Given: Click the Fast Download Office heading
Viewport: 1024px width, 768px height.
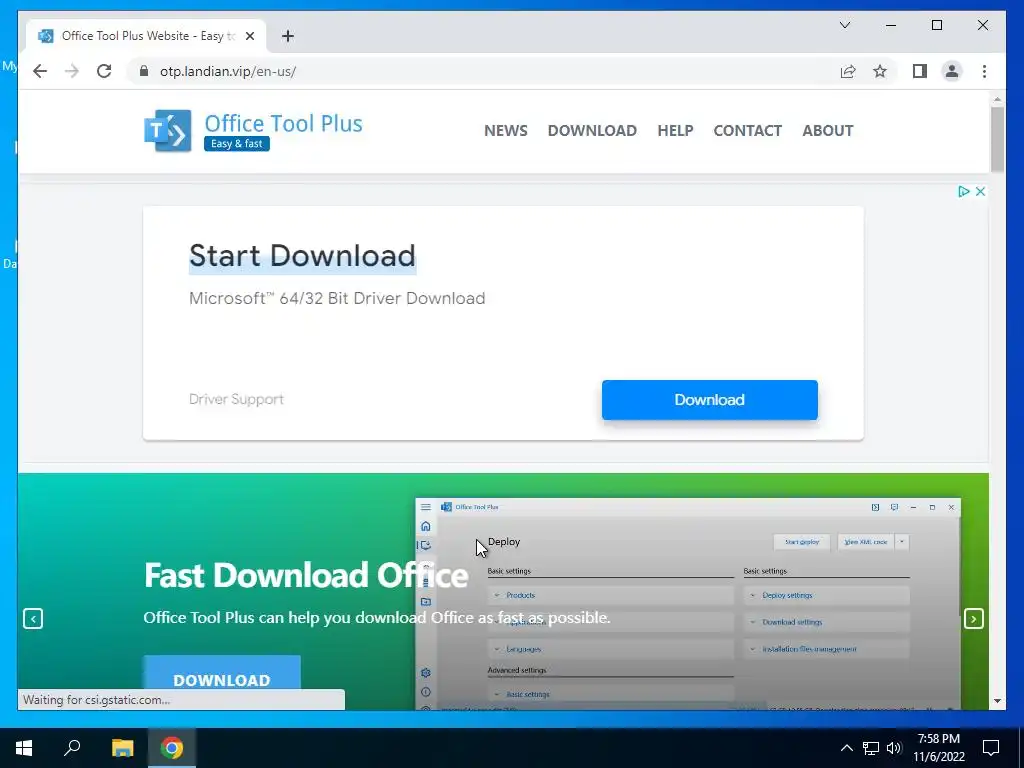Looking at the screenshot, I should (x=306, y=575).
